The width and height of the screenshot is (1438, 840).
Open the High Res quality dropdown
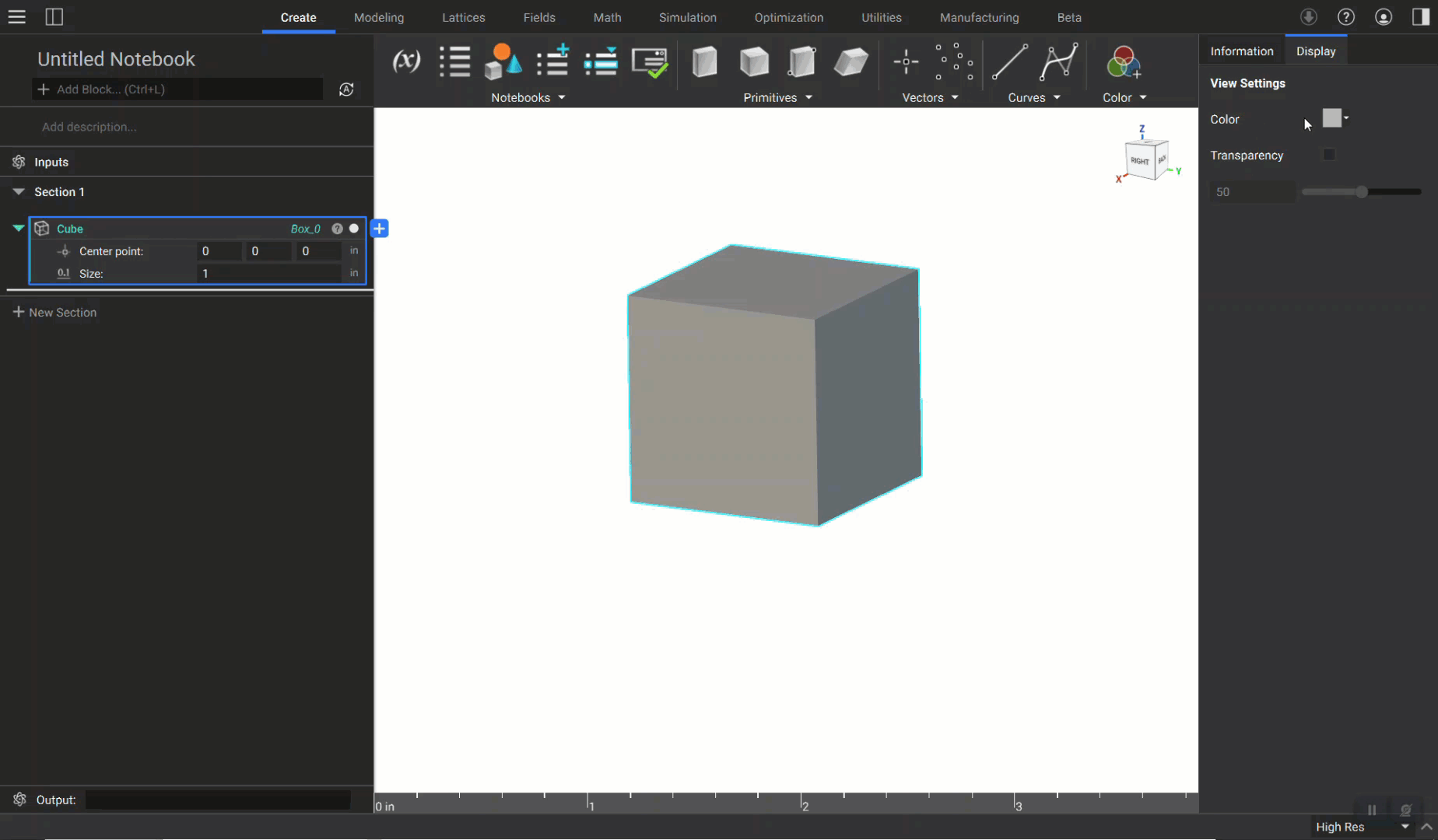tap(1362, 827)
